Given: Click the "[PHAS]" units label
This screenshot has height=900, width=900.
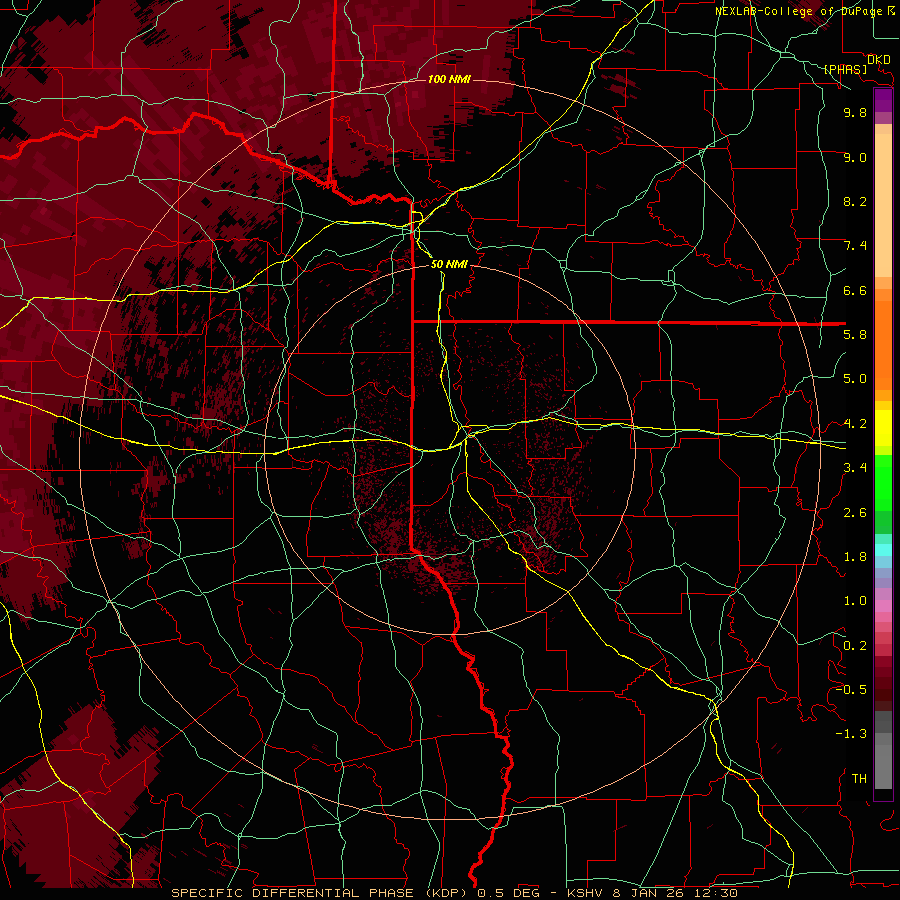Looking at the screenshot, I should (x=845, y=70).
